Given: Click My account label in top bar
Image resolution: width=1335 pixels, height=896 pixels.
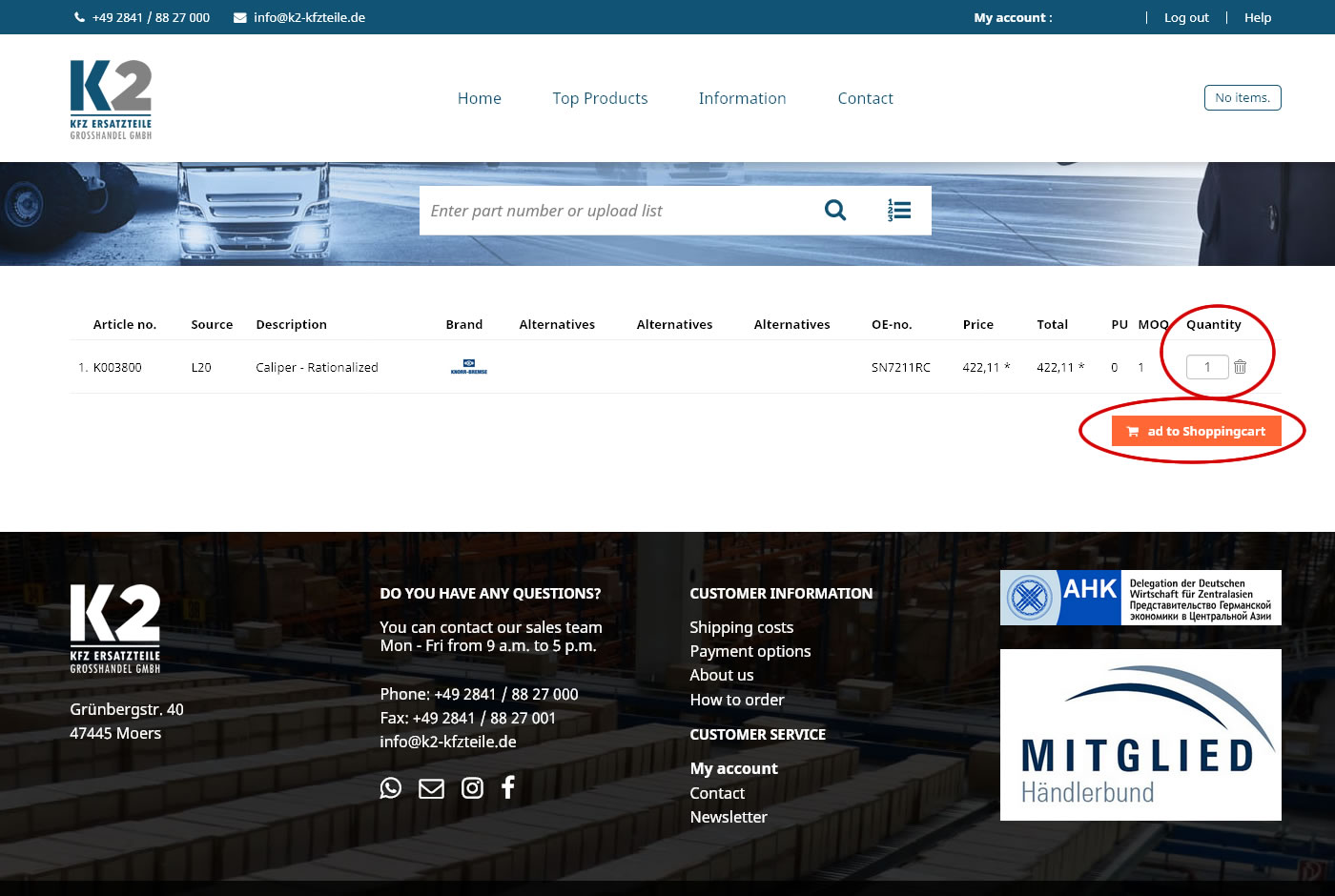Looking at the screenshot, I should pyautogui.click(x=1013, y=17).
